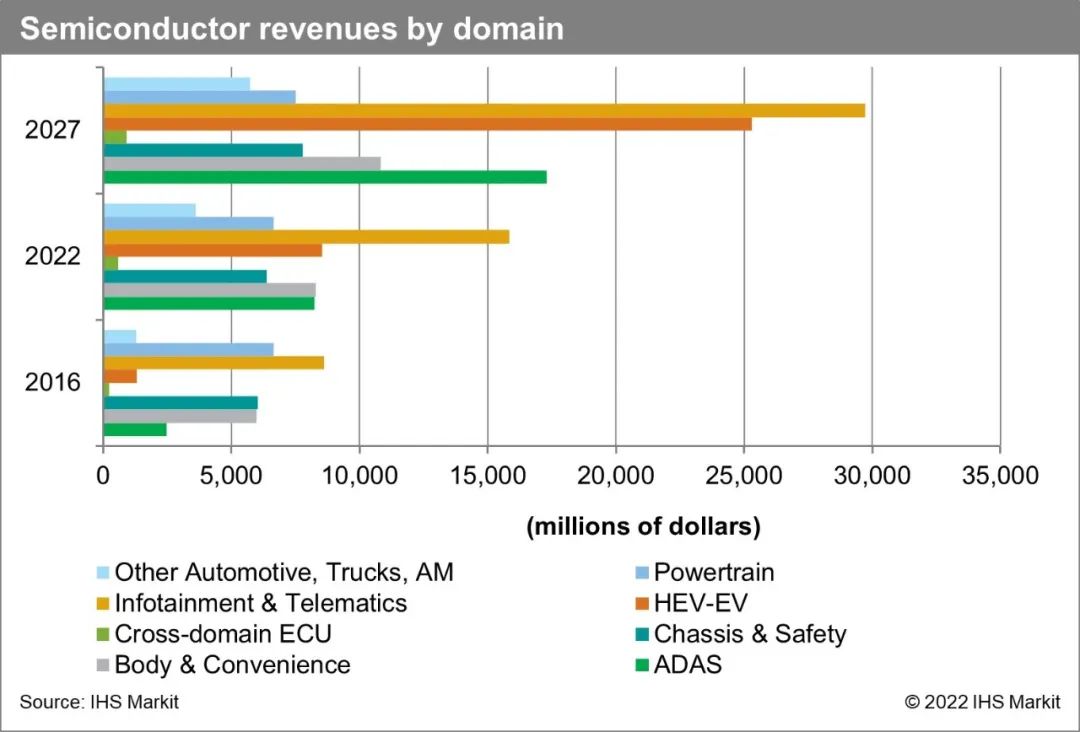Click the 2022 Chassis & Safety teal bar
This screenshot has width=1080, height=732.
click(x=185, y=277)
